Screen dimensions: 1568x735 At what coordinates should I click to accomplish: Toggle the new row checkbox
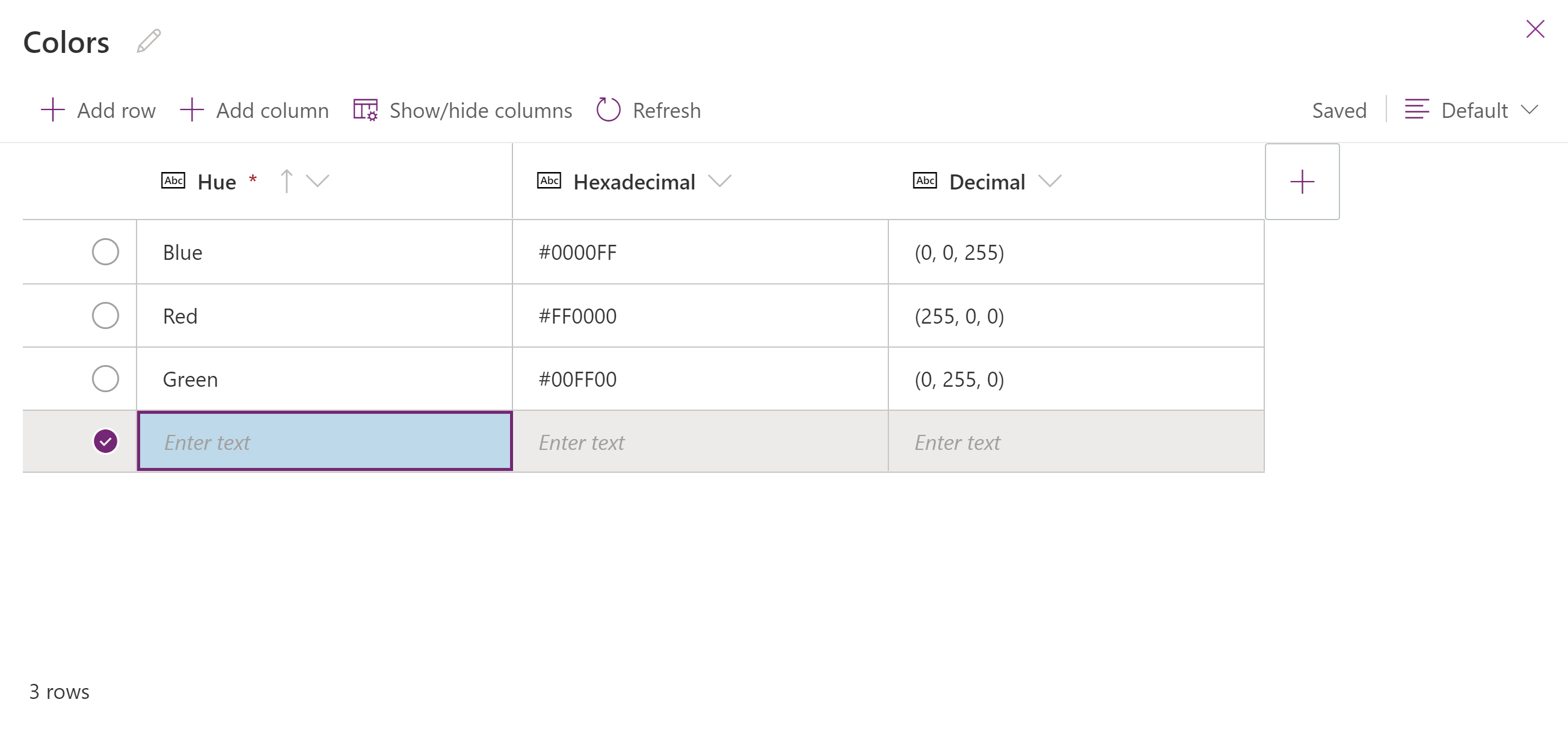pos(105,441)
